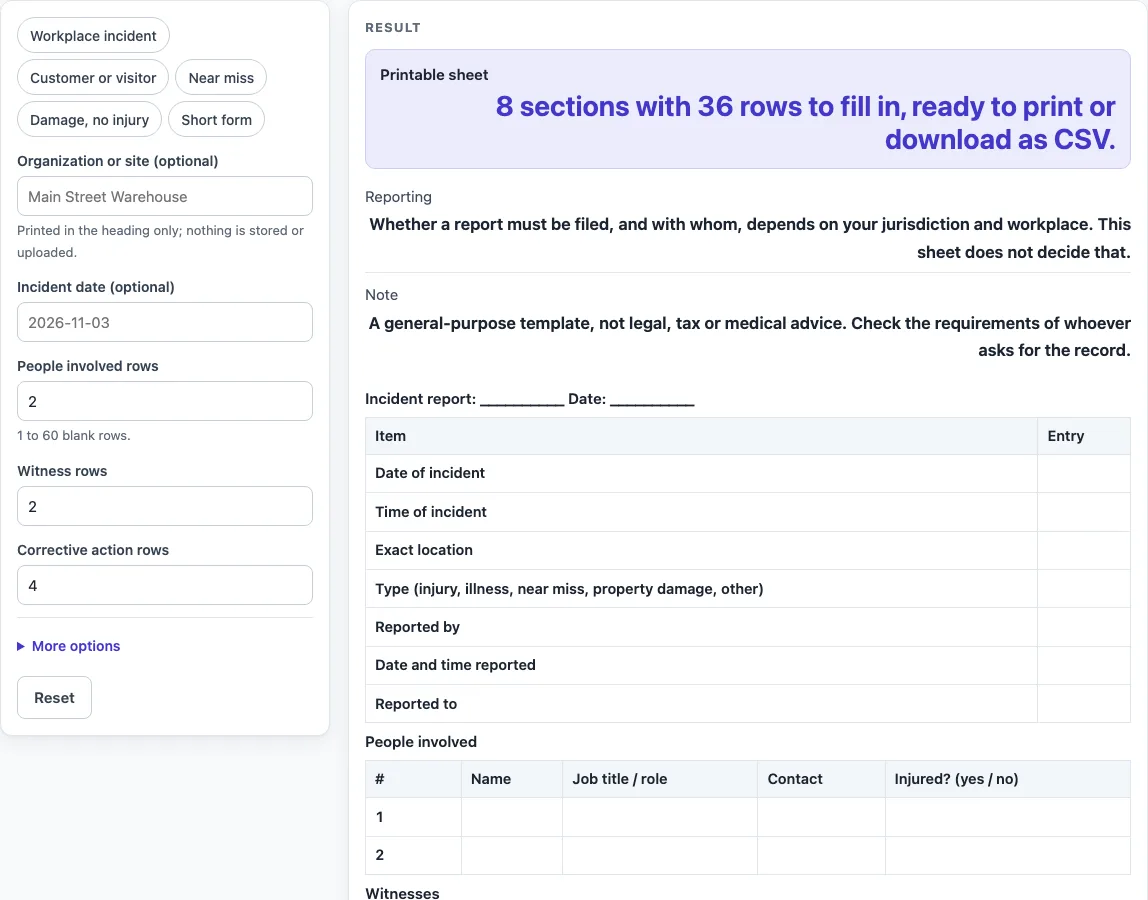Click the Injured? (yes / no) header
This screenshot has width=1148, height=900.
(1007, 779)
